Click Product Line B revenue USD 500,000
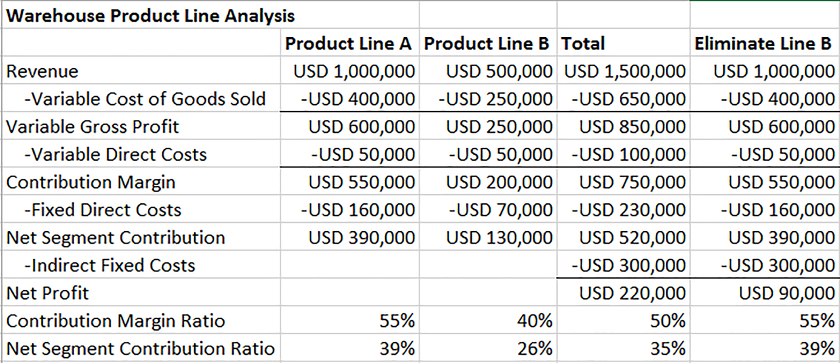The image size is (840, 363). click(499, 71)
